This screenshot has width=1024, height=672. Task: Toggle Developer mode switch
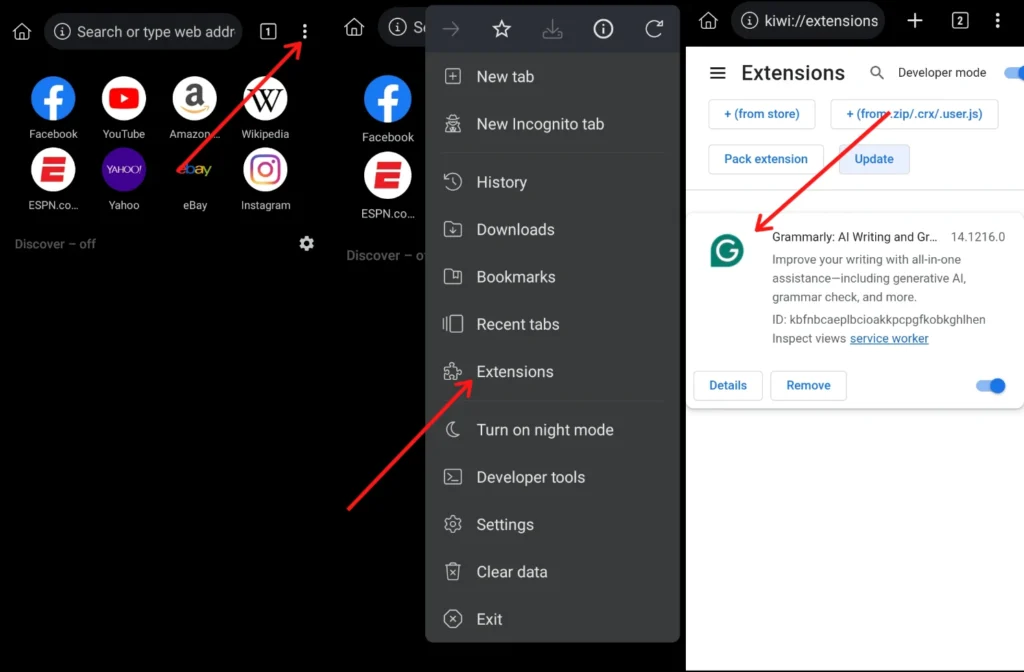(x=1012, y=73)
